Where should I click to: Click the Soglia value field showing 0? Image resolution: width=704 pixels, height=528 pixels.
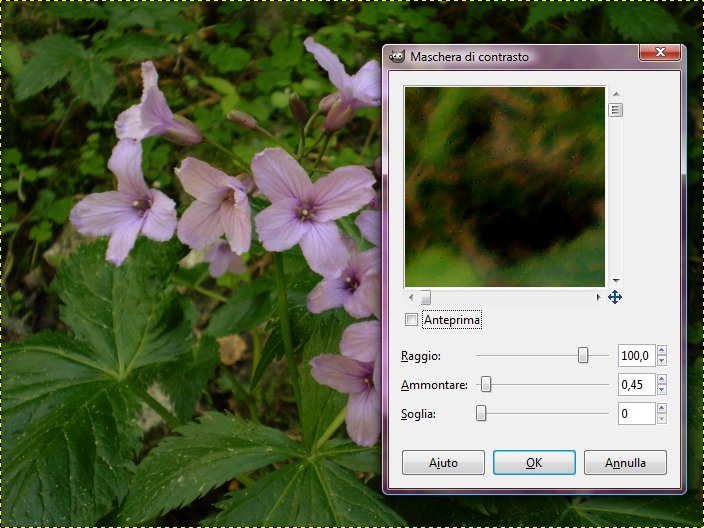[x=636, y=413]
